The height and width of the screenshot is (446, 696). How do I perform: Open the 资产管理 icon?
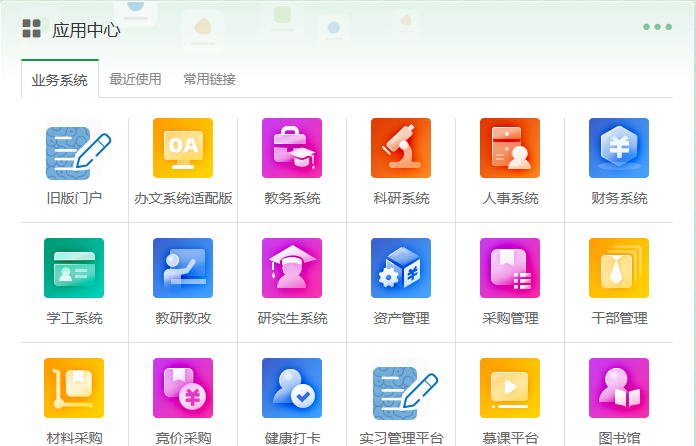click(401, 268)
